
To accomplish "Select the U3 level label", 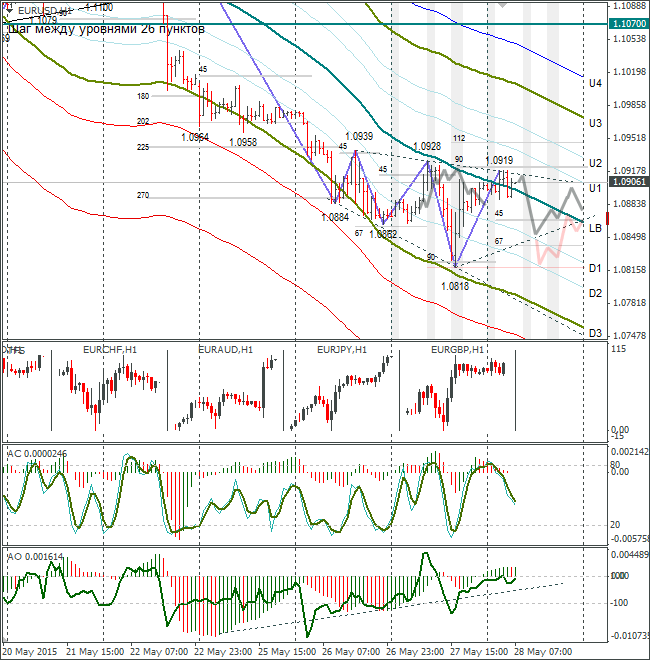I will click(595, 123).
